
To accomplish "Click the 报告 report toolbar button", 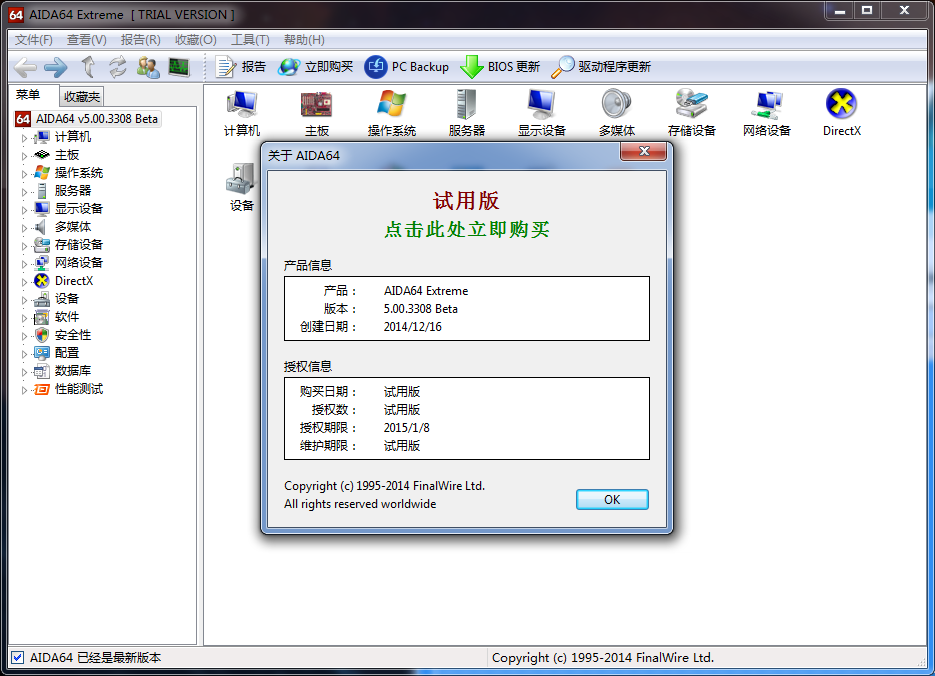I will tap(240, 67).
